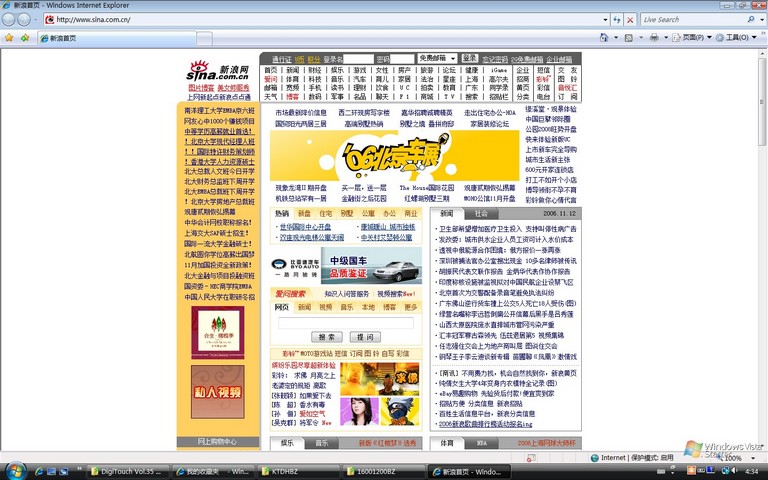
Task: Click in the 登录名 username field
Action: coord(359,59)
